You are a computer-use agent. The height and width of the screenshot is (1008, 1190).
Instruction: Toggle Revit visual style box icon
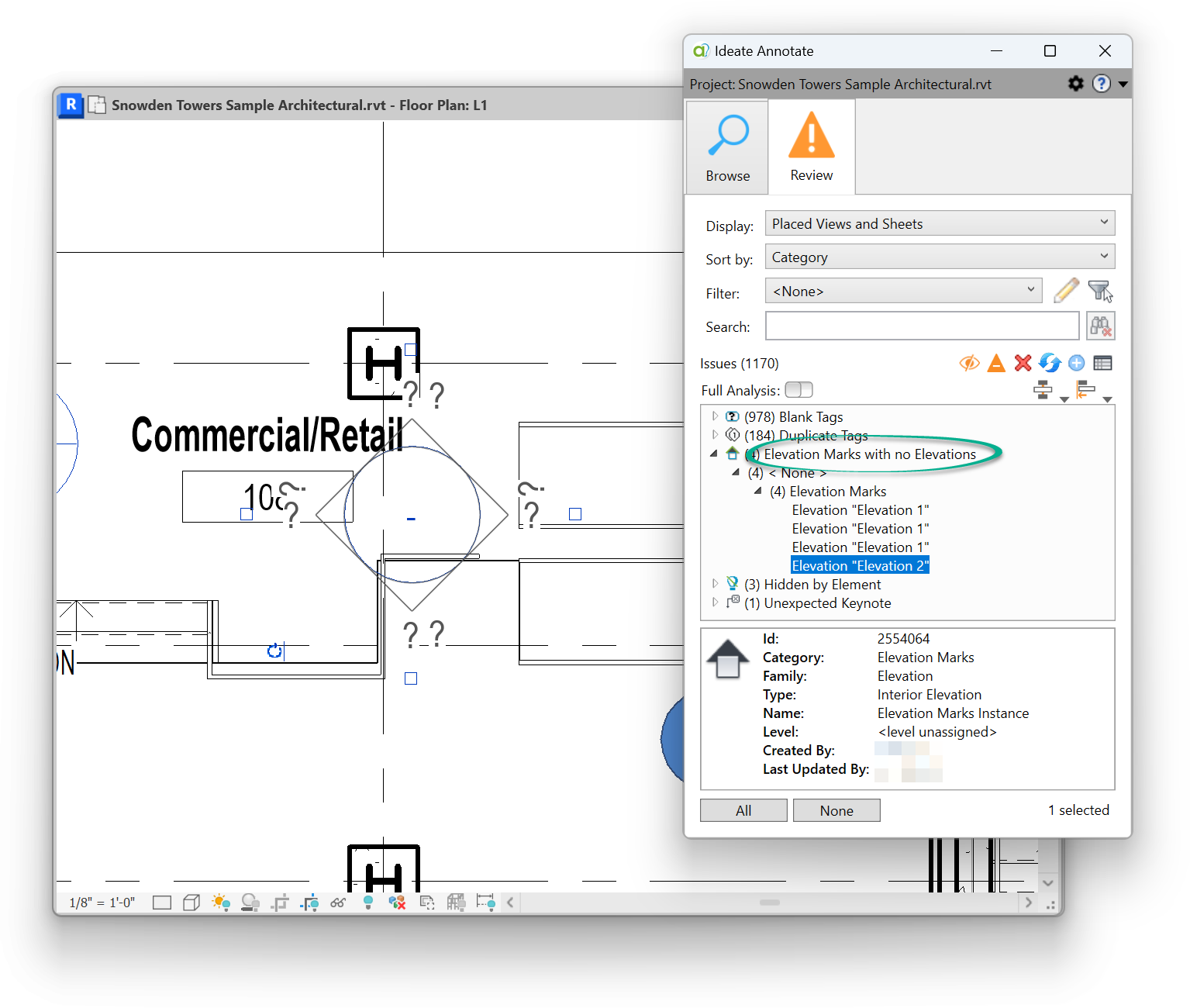point(191,902)
